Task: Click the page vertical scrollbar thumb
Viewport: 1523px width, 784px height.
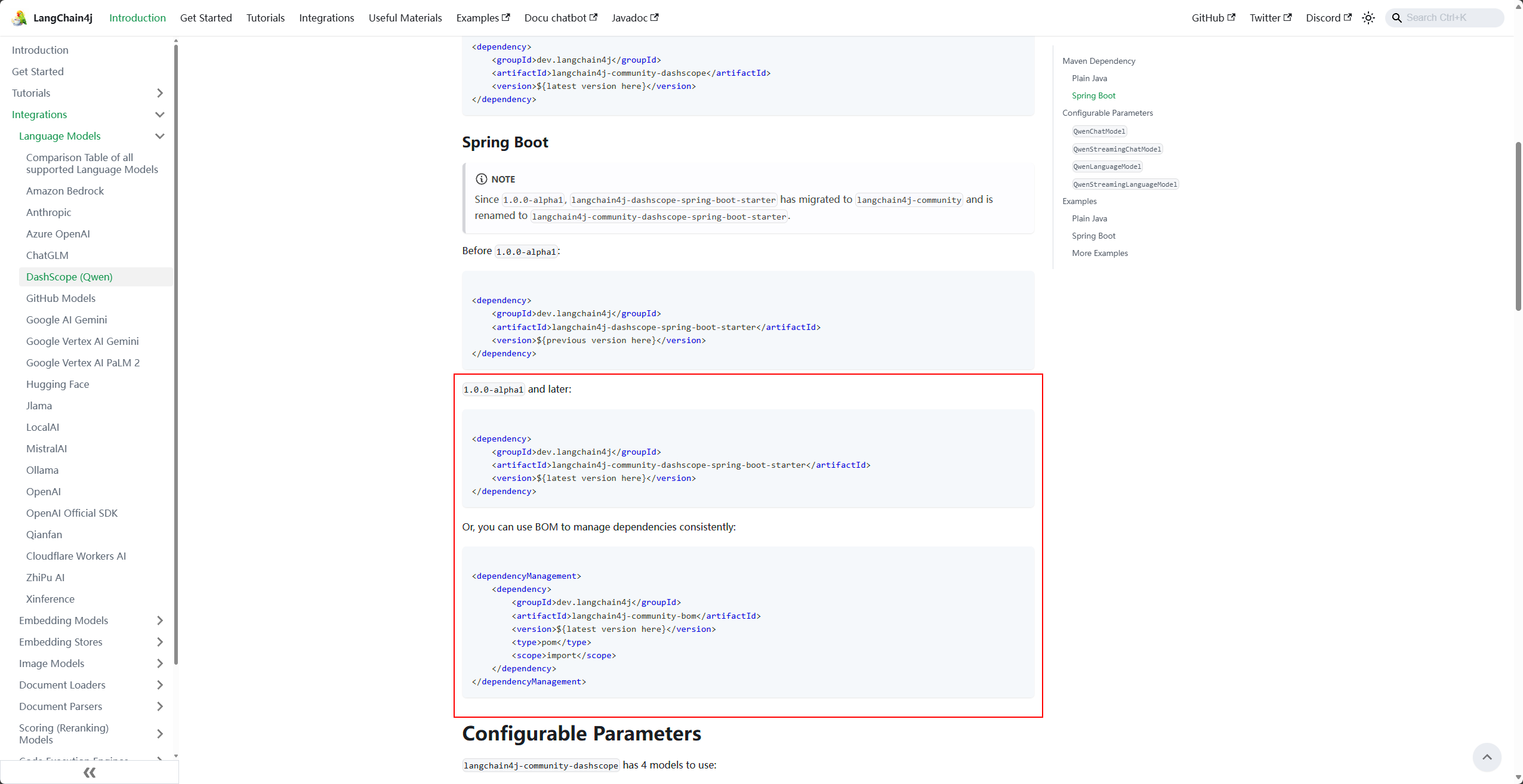Action: coord(1518,227)
